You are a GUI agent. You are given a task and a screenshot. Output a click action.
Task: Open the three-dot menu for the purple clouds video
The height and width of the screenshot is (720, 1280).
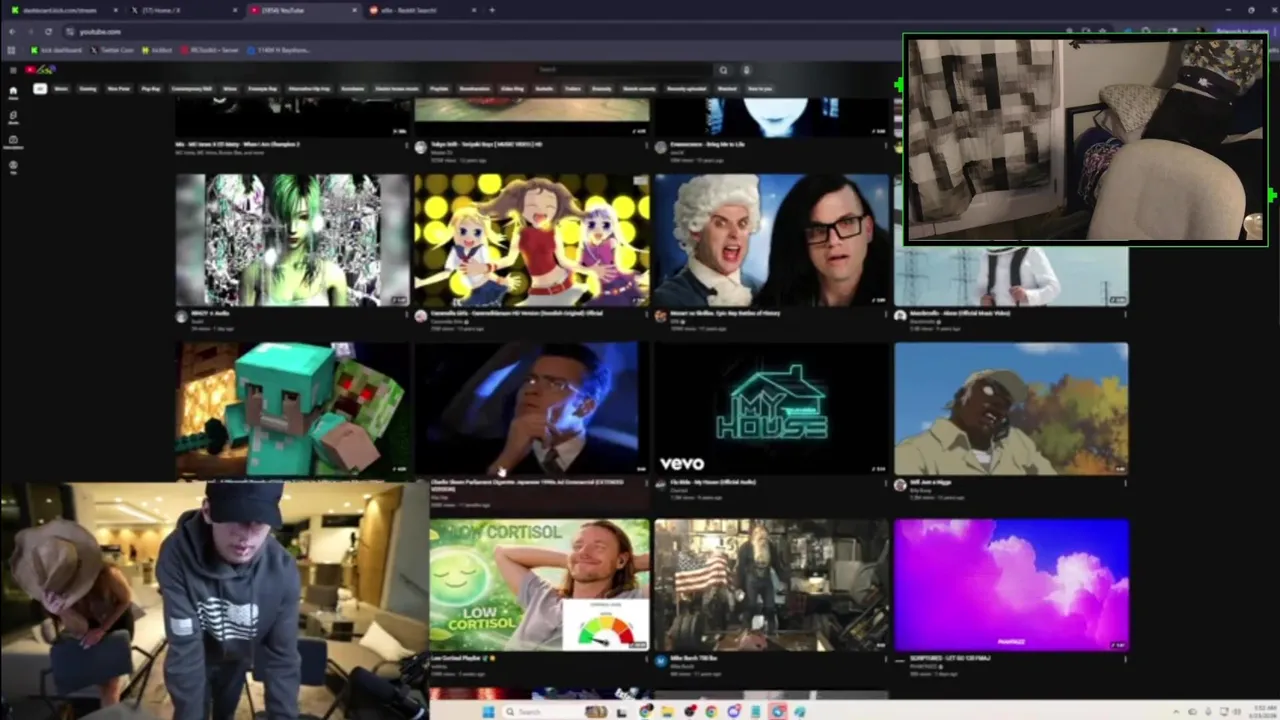[x=1125, y=659]
